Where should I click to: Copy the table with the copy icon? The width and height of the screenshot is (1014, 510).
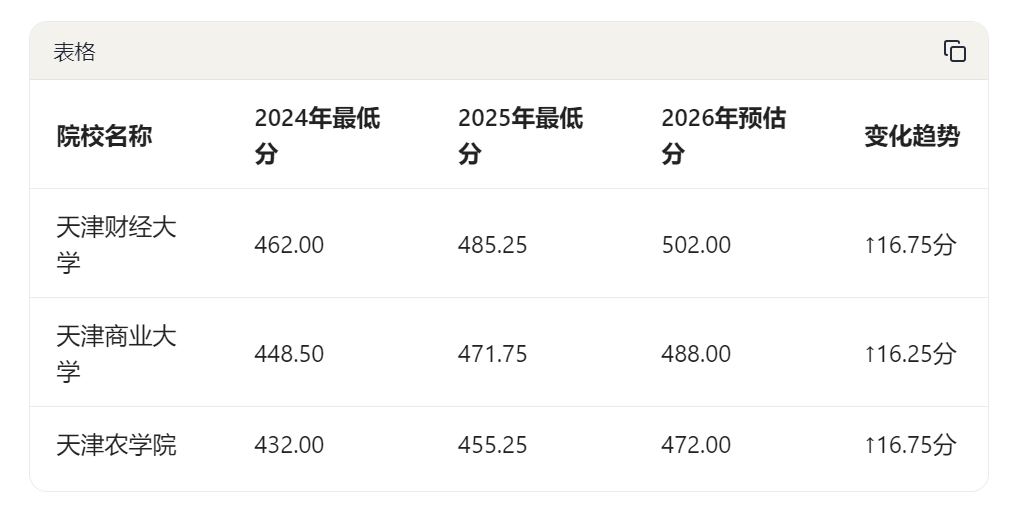pos(955,51)
